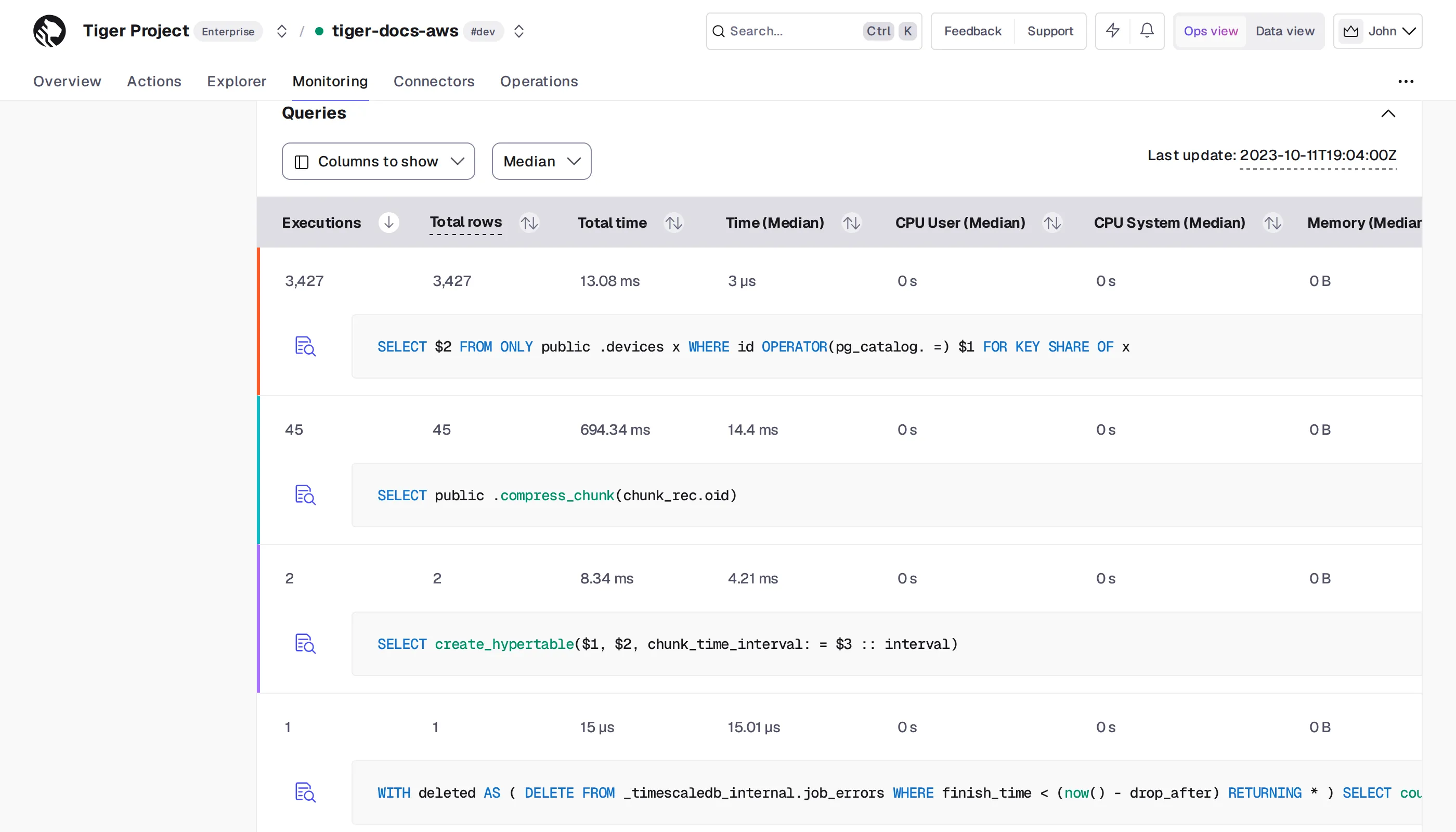Sort table by Total time

coord(674,222)
